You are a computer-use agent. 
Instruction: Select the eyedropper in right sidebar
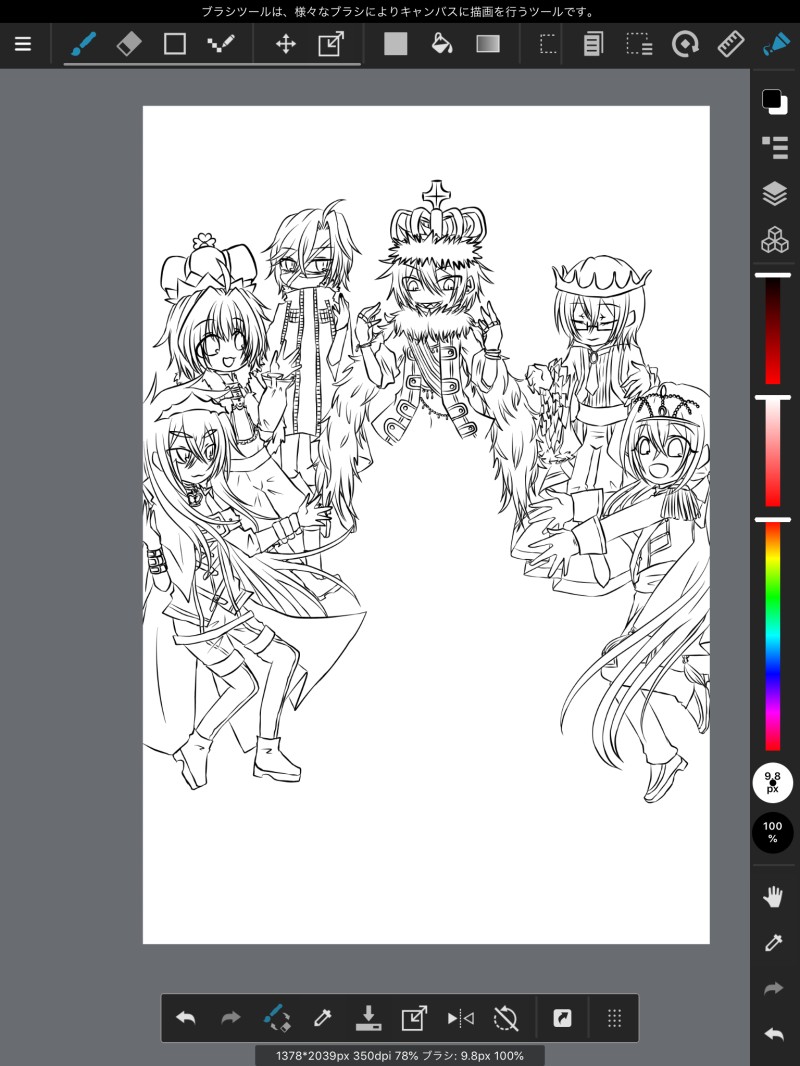[x=773, y=942]
